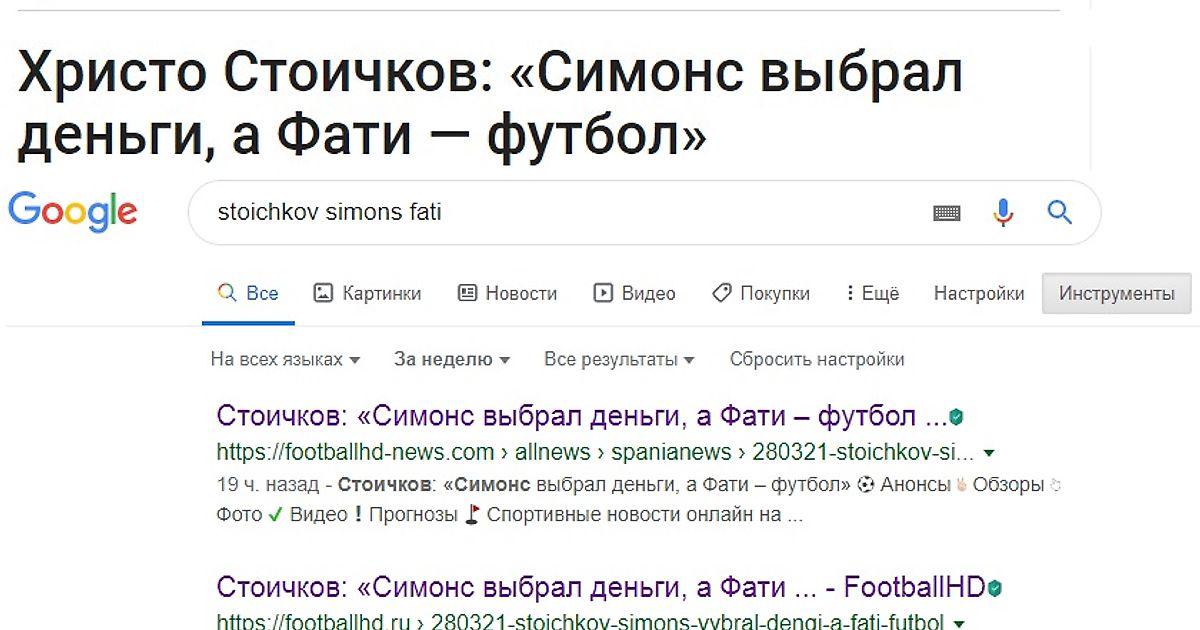Start voice search with microphone icon

1004,212
